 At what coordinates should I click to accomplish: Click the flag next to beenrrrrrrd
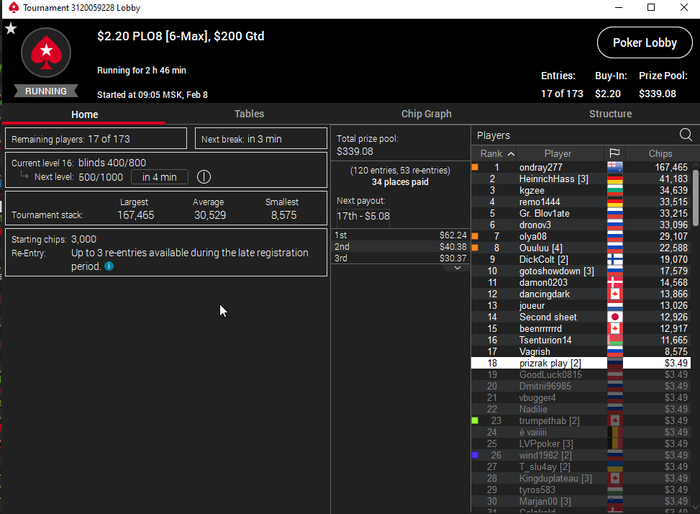[x=615, y=329]
